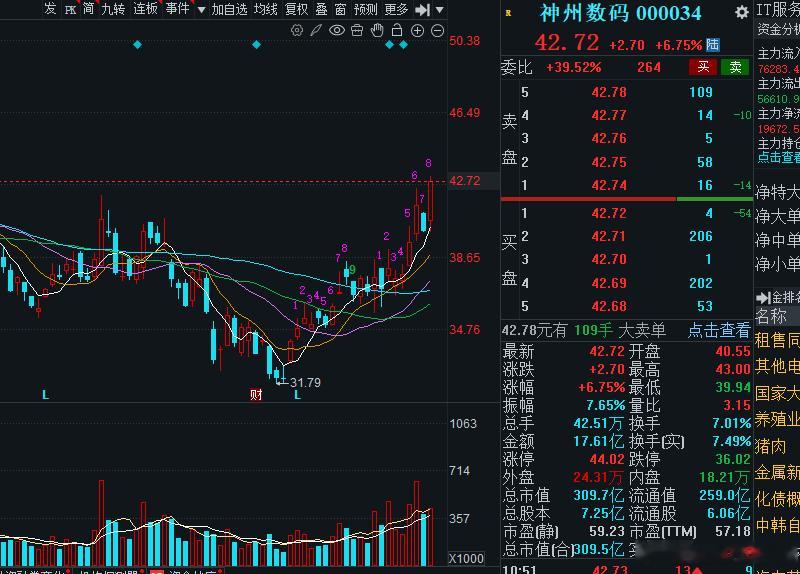The width and height of the screenshot is (800, 574).
Task: Click the 预测 forecast item
Action: pos(365,9)
